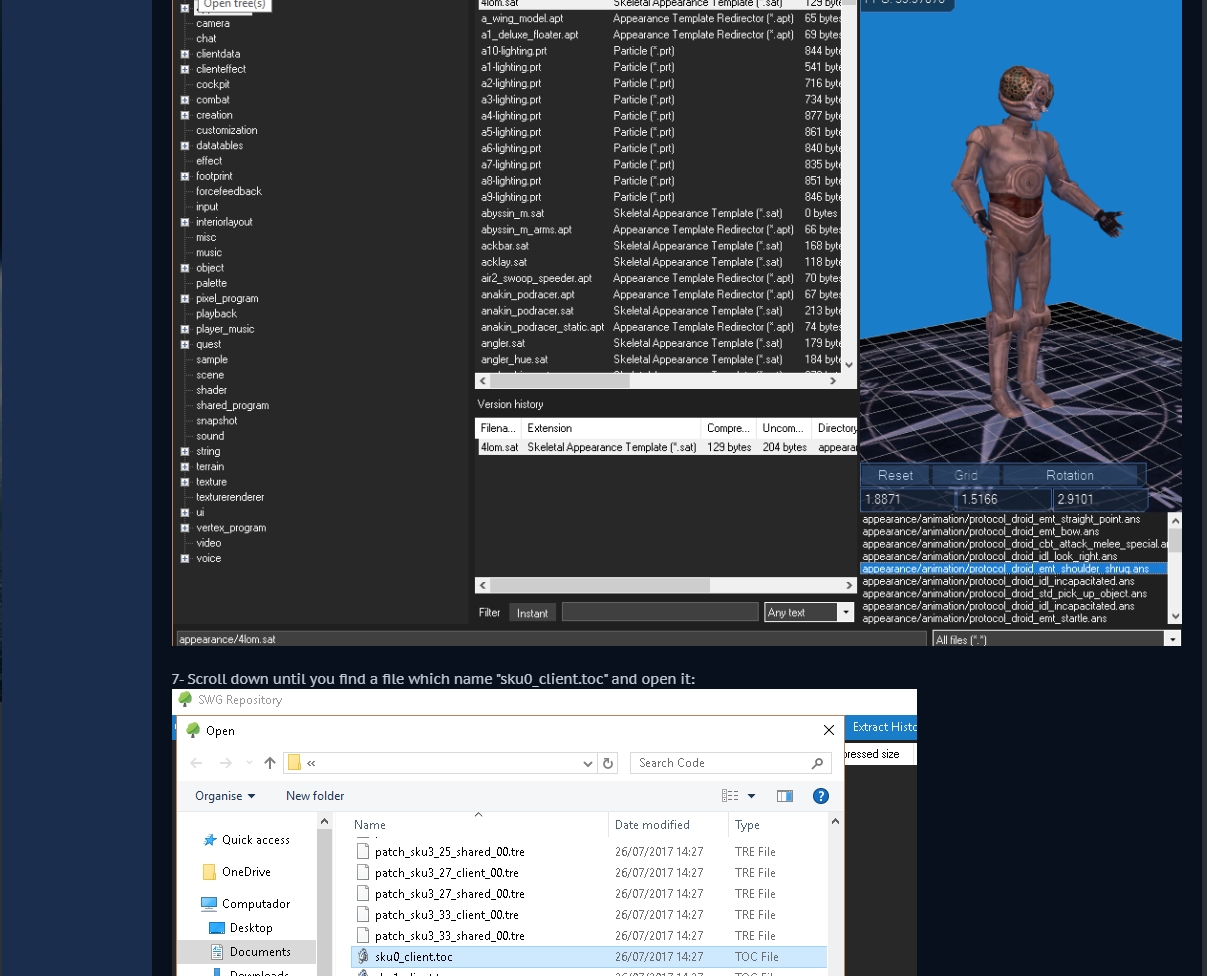1207x976 pixels.
Task: Select the anakin_podracer.apt file row
Action: coord(659,295)
